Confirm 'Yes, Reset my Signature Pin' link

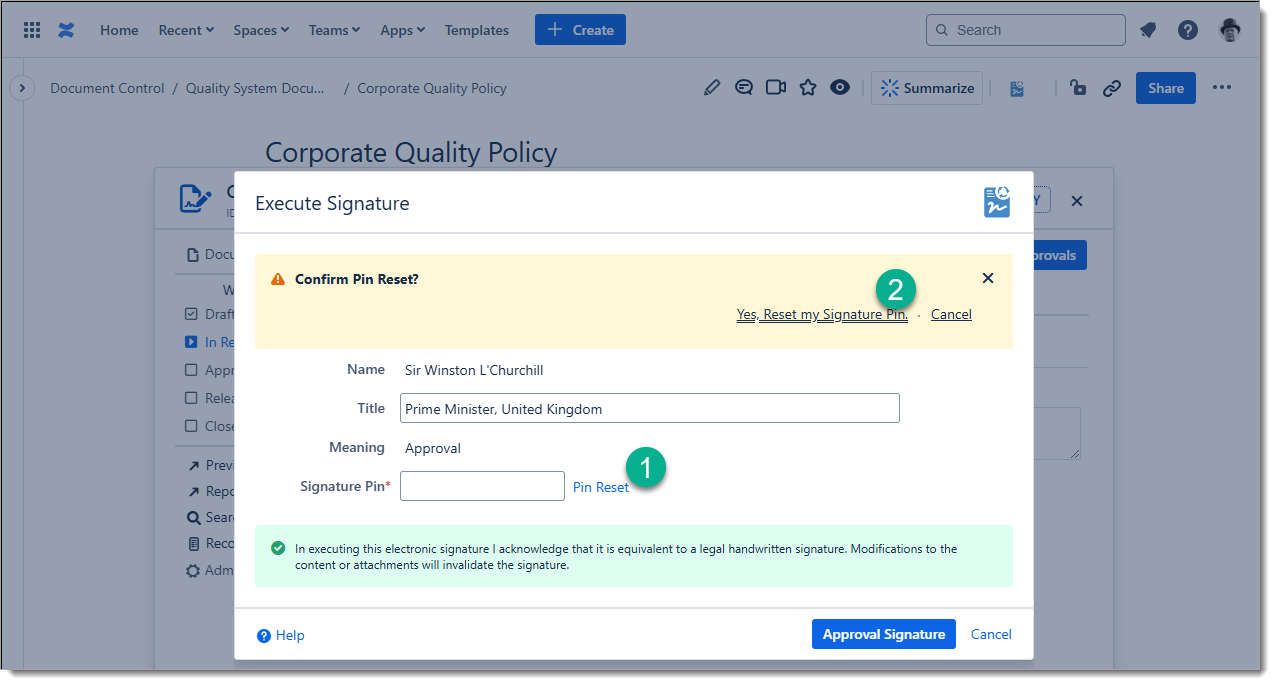click(x=822, y=314)
